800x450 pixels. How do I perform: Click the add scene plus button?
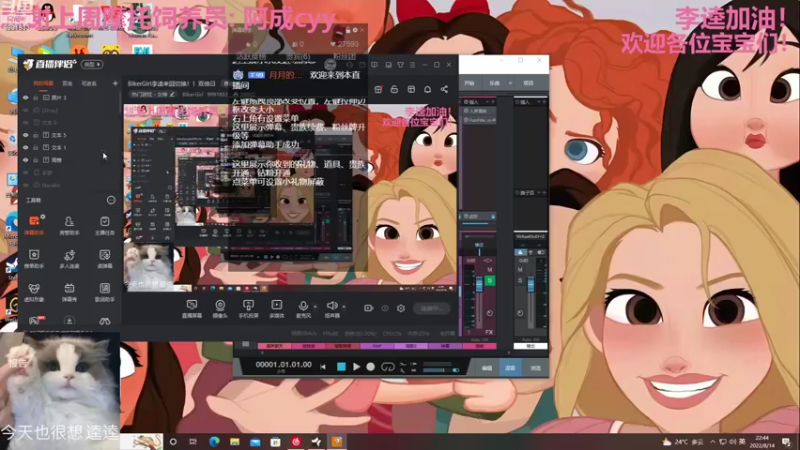(115, 83)
